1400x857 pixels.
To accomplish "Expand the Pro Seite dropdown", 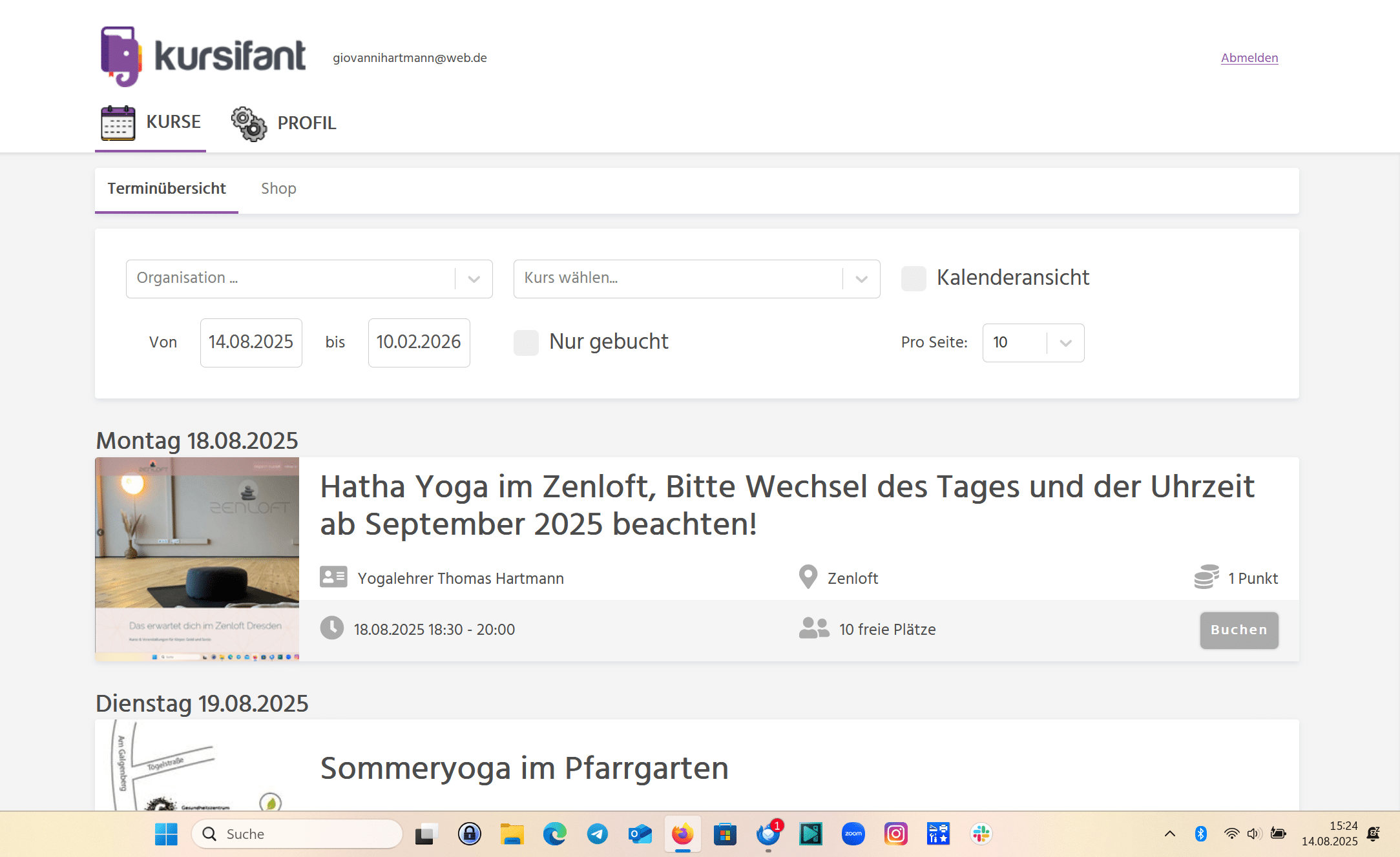I will [1065, 343].
